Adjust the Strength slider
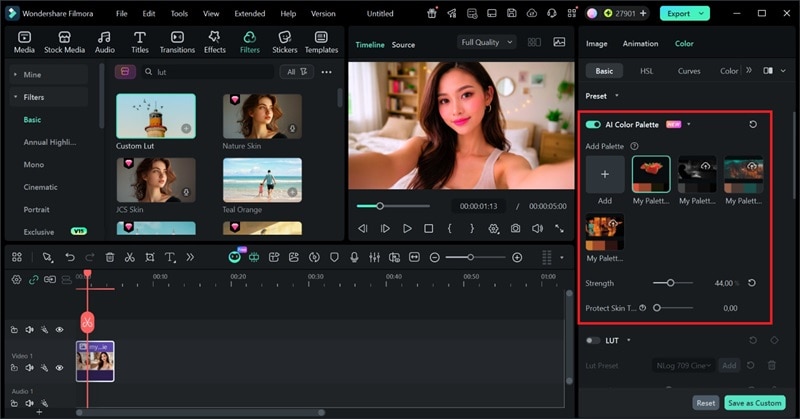Viewport: 800px width, 419px height. (670, 283)
